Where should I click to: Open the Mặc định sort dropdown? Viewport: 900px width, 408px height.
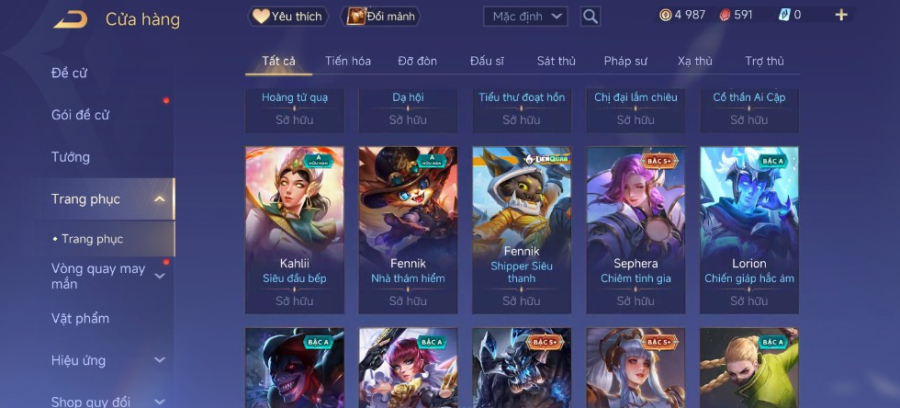pos(525,17)
